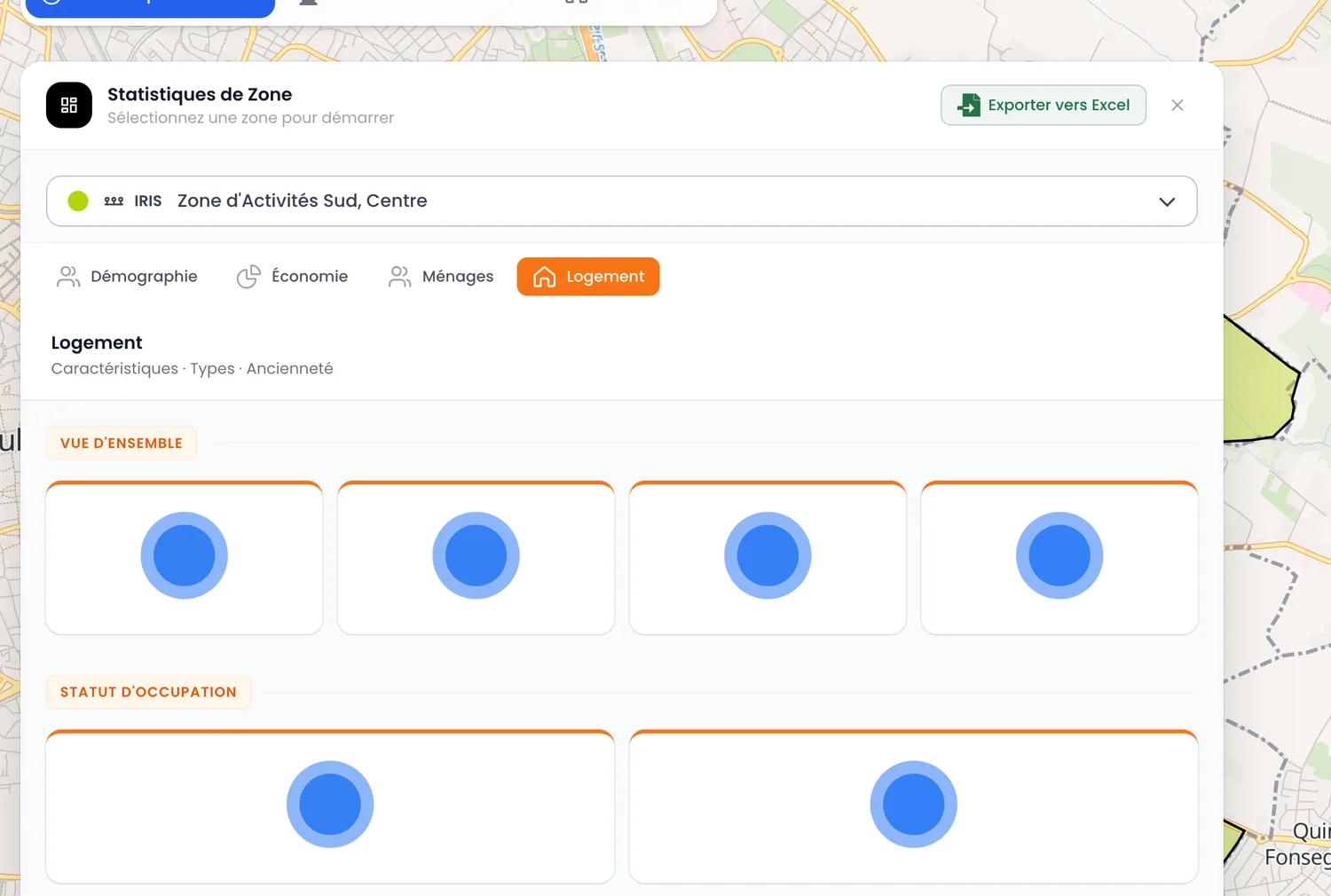Select the Ménages tab
1331x896 pixels.
click(441, 277)
